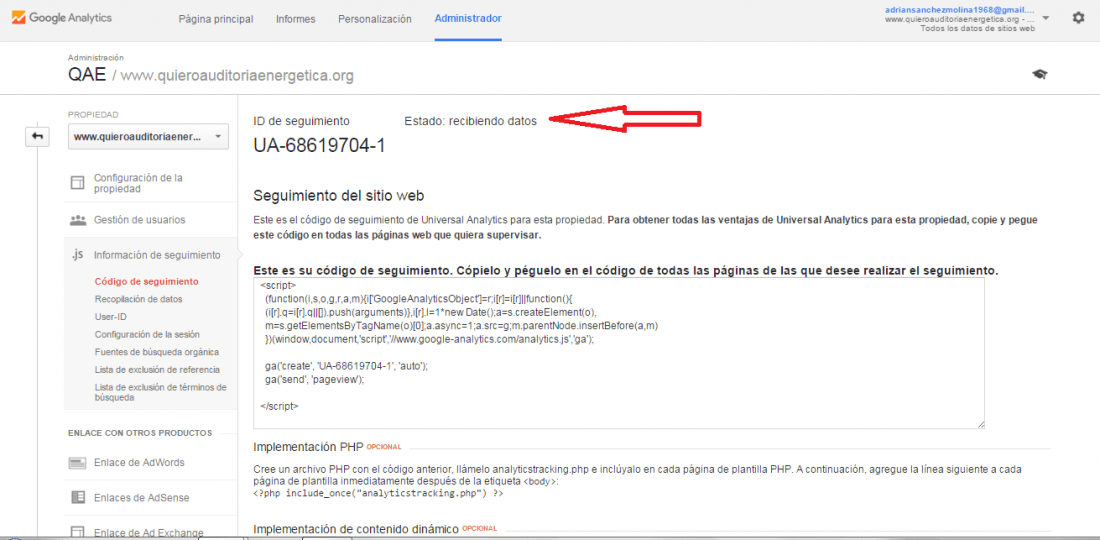Click 'ID de seguimiento' label
Image resolution: width=1100 pixels, height=540 pixels.
click(x=301, y=121)
